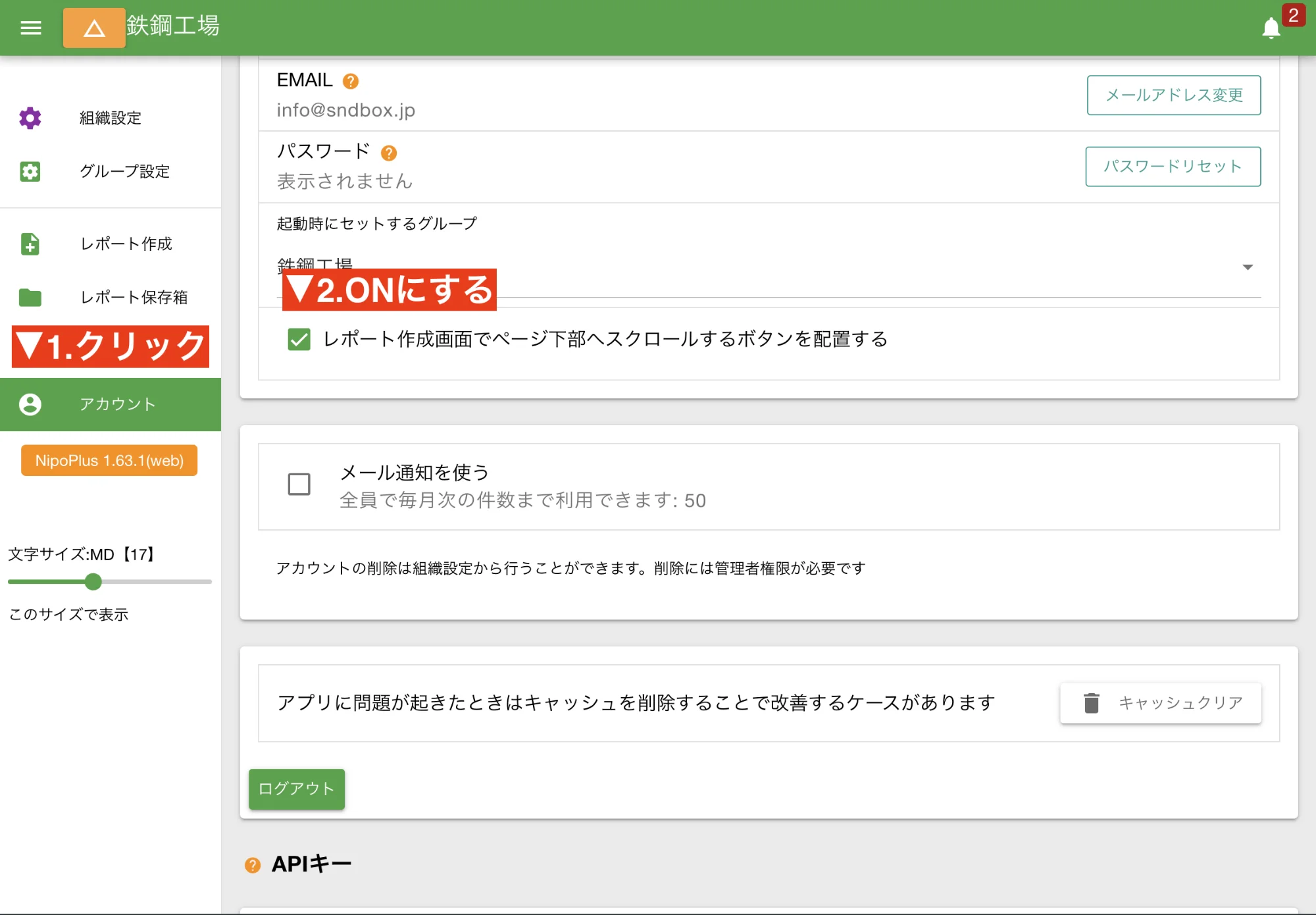Click the レポート保存箱 folder icon
Viewport: 1316px width, 915px height.
tap(30, 298)
